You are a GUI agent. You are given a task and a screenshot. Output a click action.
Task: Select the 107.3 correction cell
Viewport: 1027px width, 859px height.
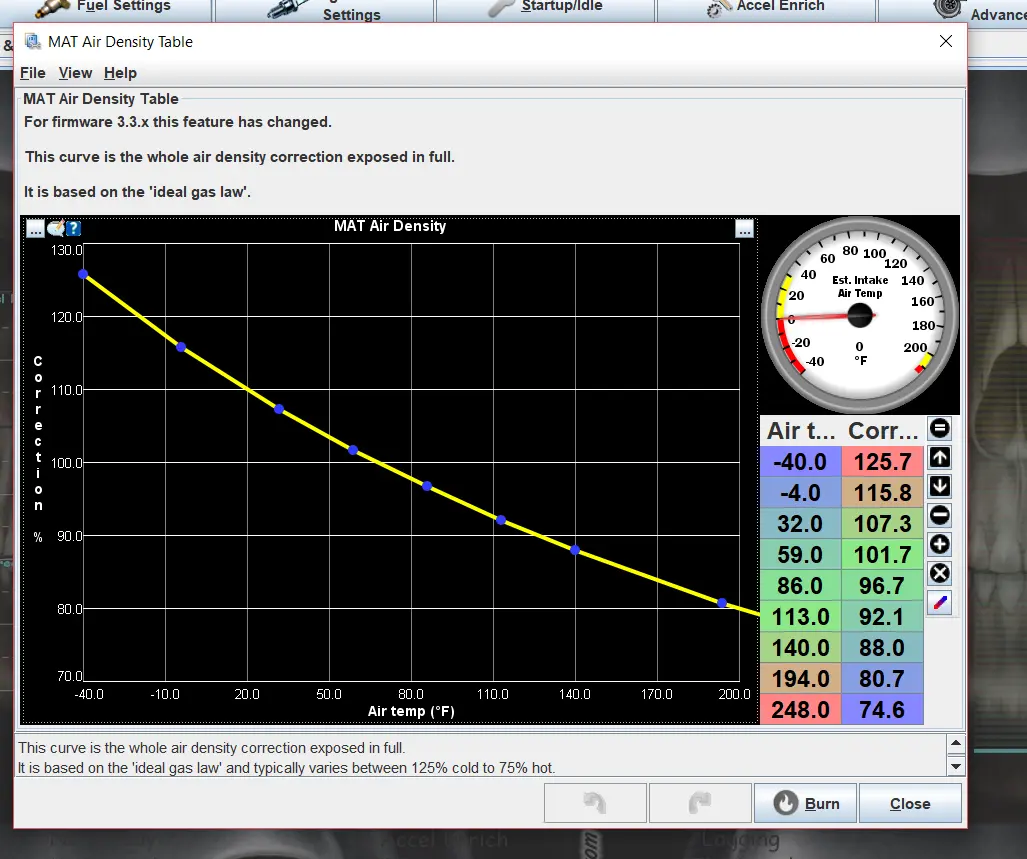882,523
